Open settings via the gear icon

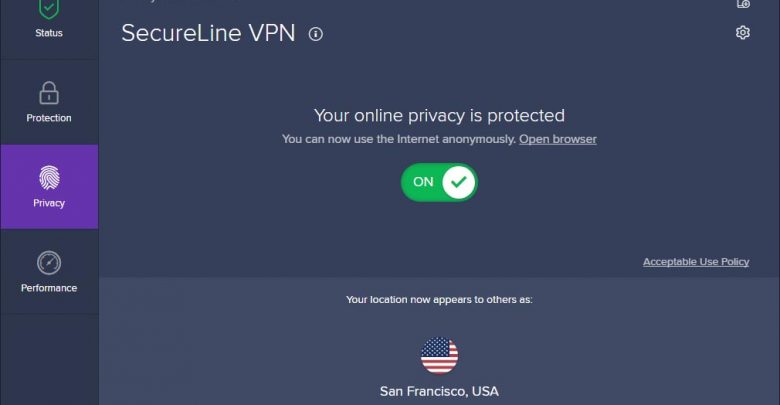tap(743, 33)
